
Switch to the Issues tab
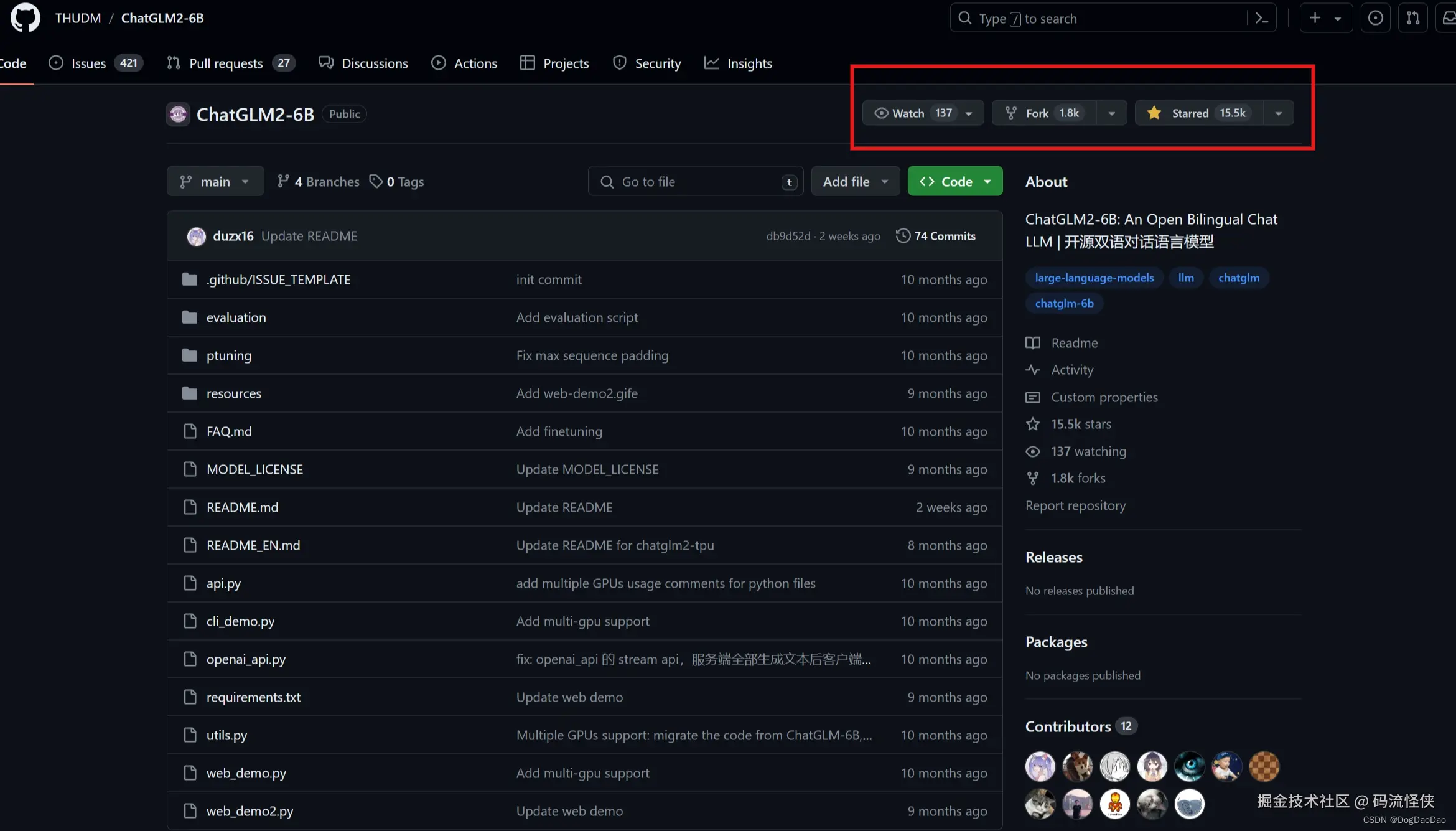coord(96,63)
